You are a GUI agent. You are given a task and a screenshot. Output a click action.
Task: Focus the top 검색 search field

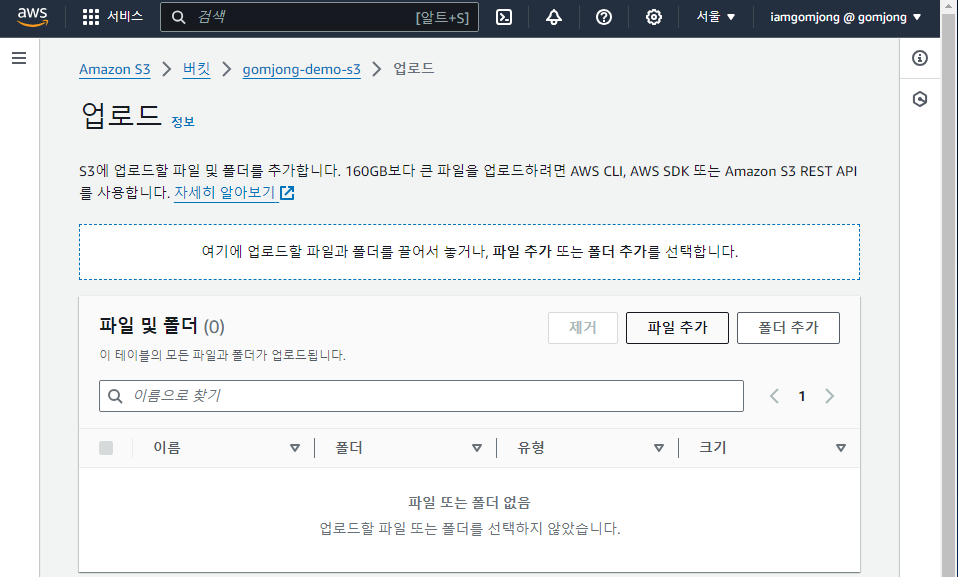click(319, 17)
